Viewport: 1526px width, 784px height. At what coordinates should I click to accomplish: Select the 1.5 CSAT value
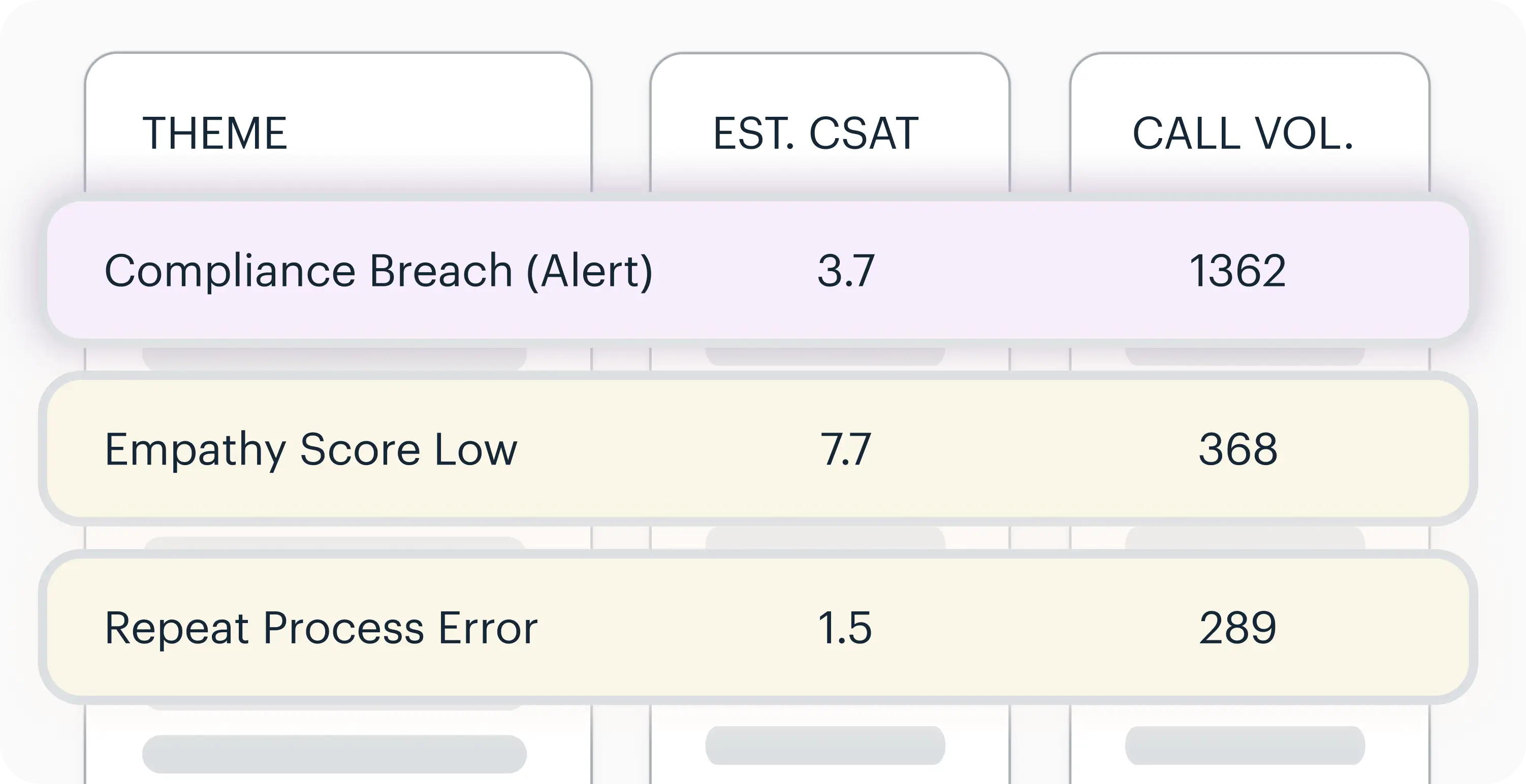pyautogui.click(x=845, y=628)
